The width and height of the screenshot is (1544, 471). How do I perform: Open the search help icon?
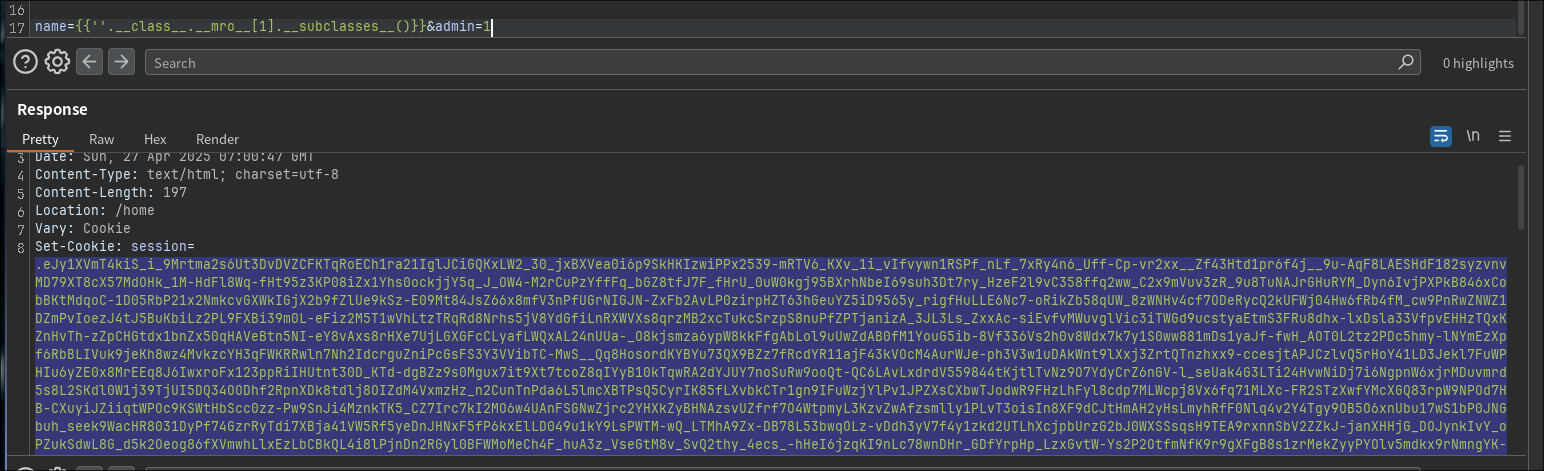(x=26, y=62)
